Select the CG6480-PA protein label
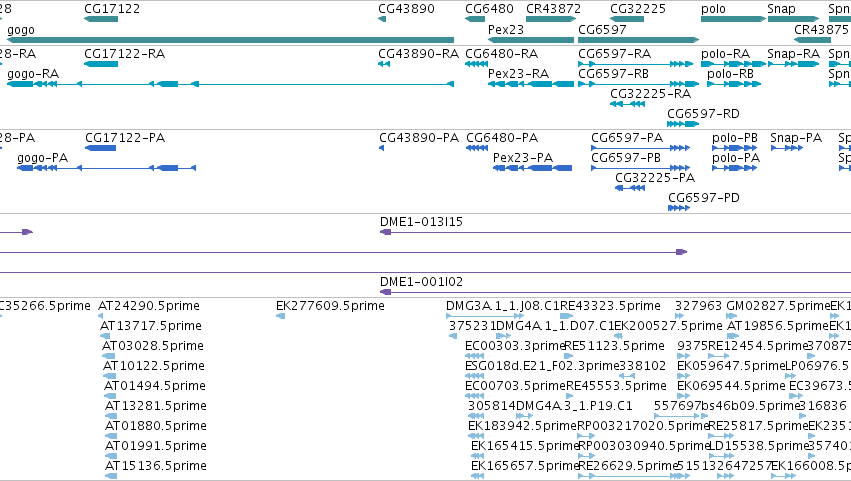Screen dimensions: 851x481 click(502, 138)
